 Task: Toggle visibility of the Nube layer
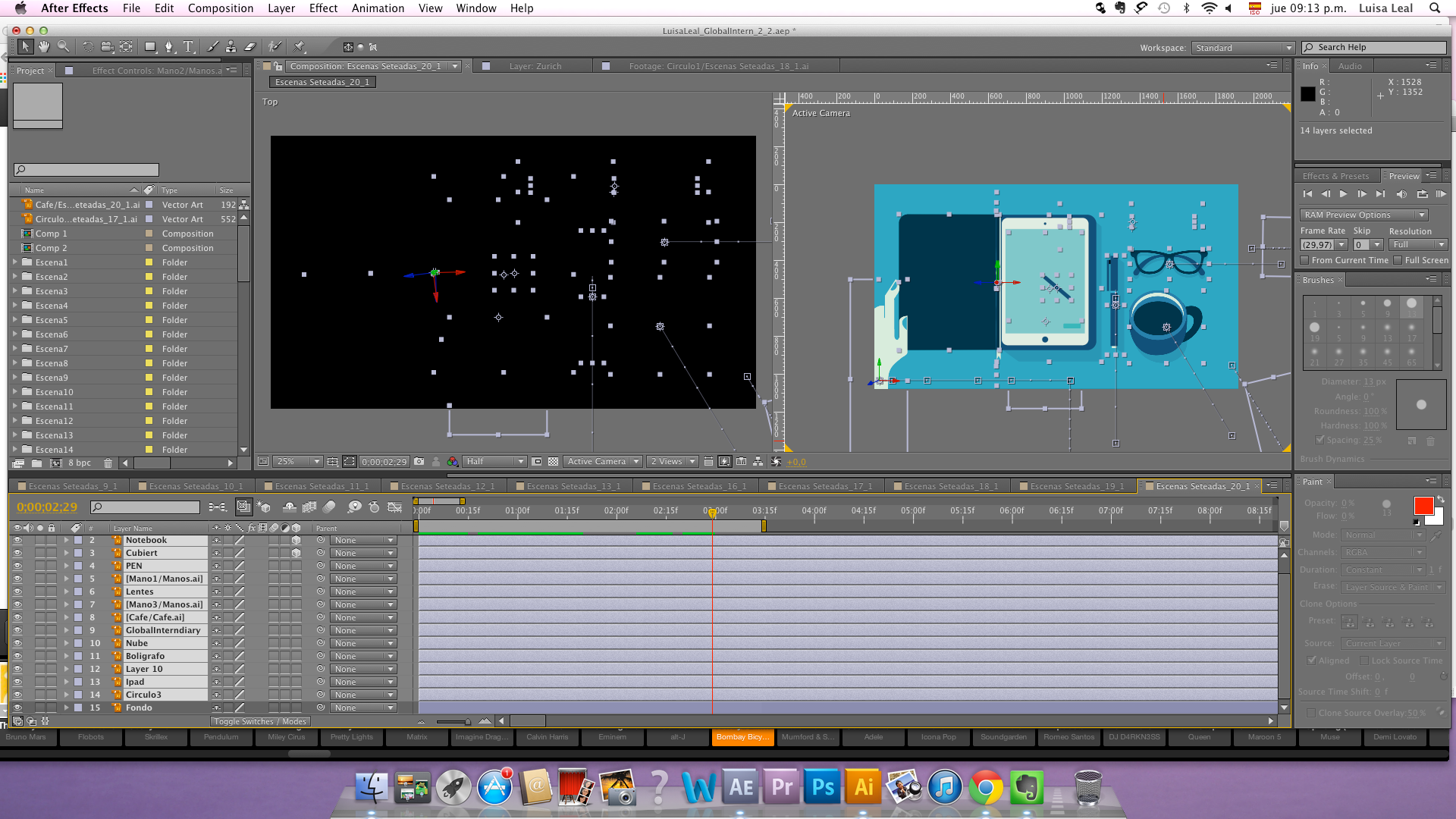pos(17,644)
